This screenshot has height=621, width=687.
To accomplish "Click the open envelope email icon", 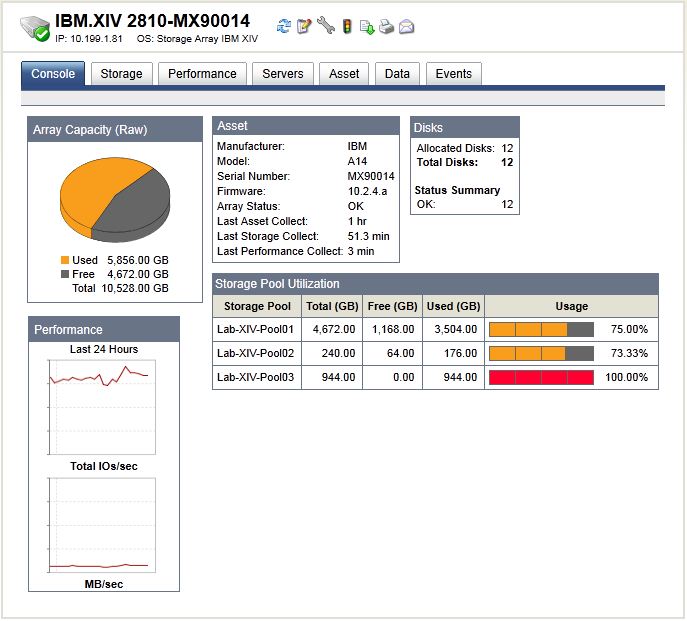I will point(407,27).
